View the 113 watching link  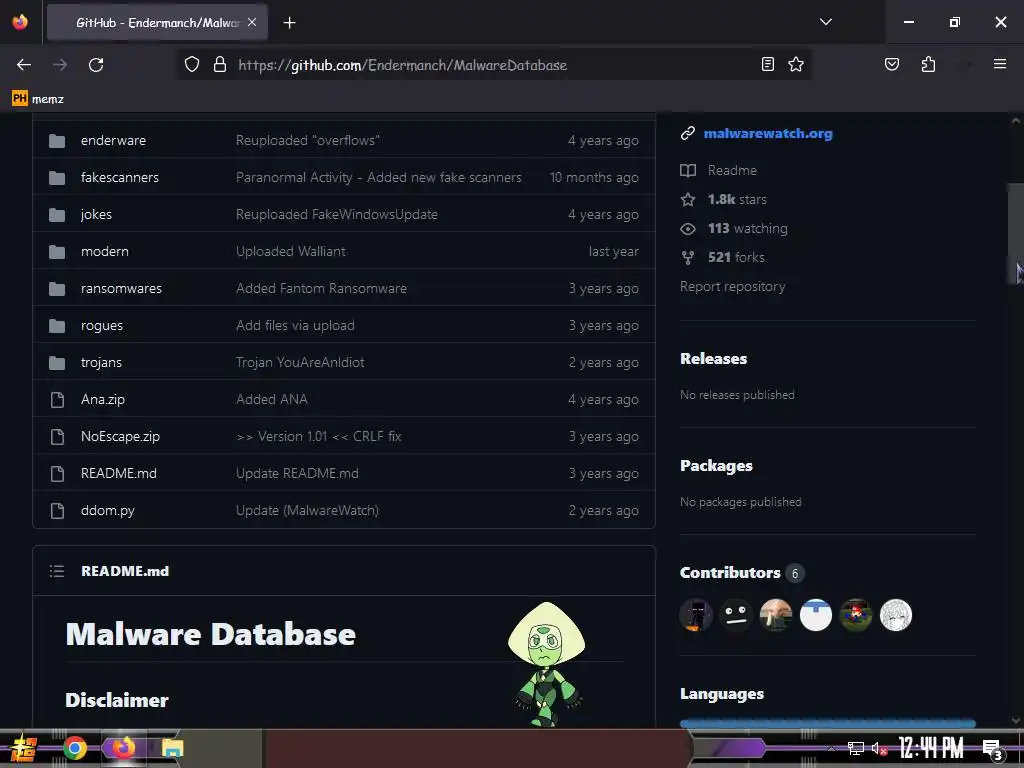pyautogui.click(x=747, y=229)
